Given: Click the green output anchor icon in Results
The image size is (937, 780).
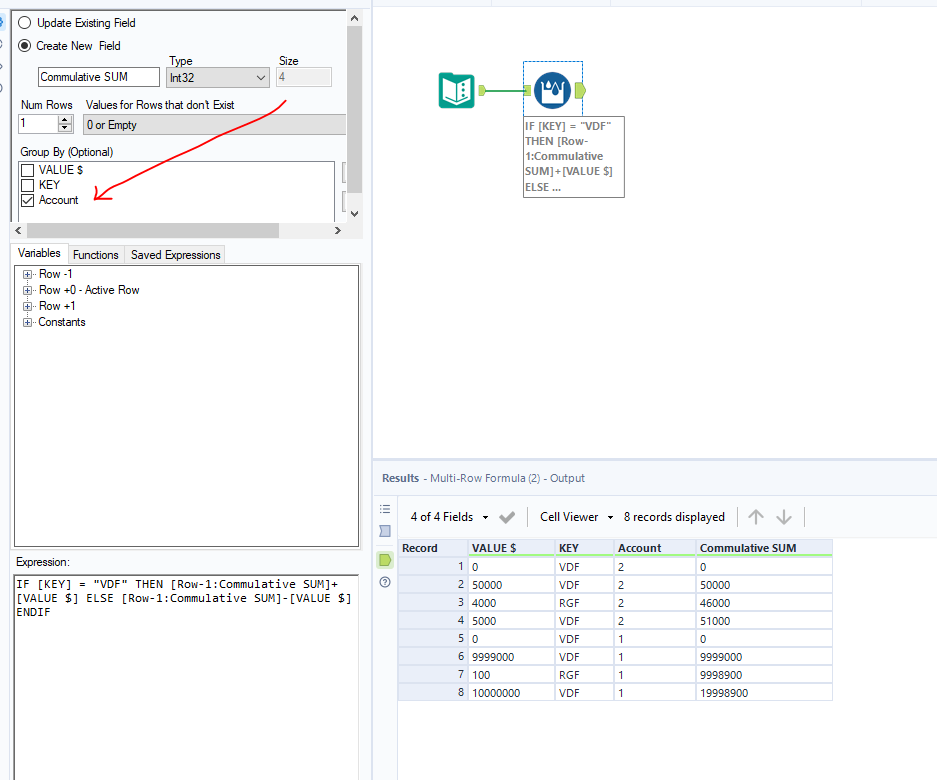Looking at the screenshot, I should (385, 559).
